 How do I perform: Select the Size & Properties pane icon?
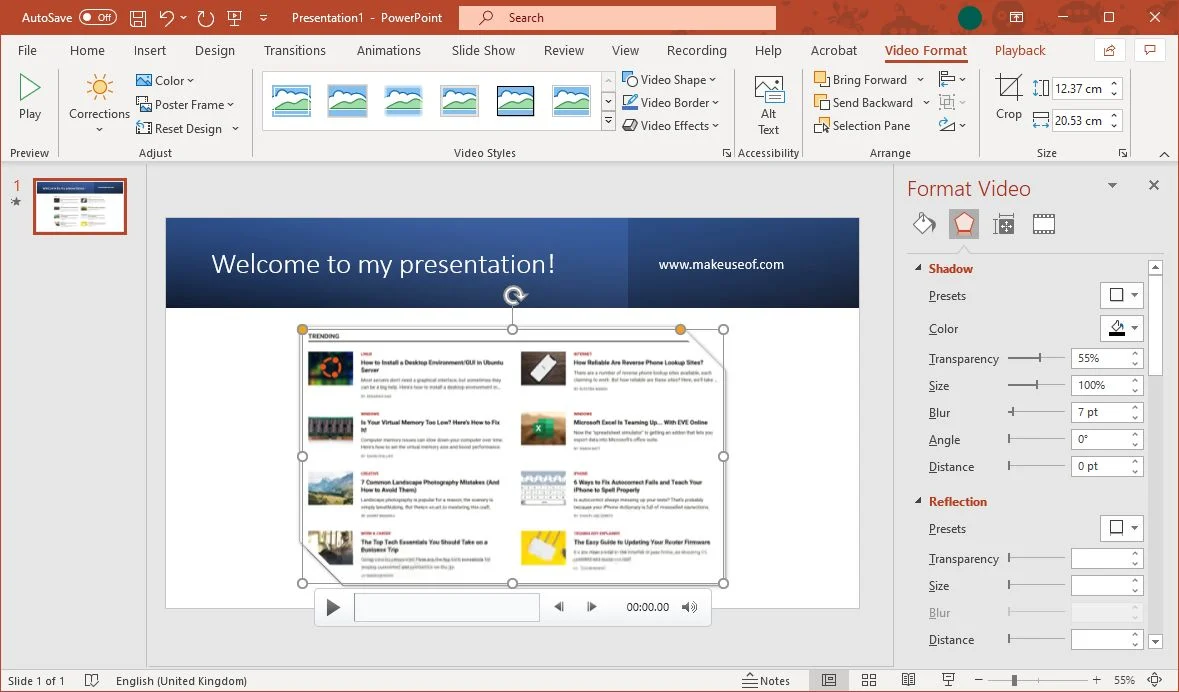tap(1004, 224)
